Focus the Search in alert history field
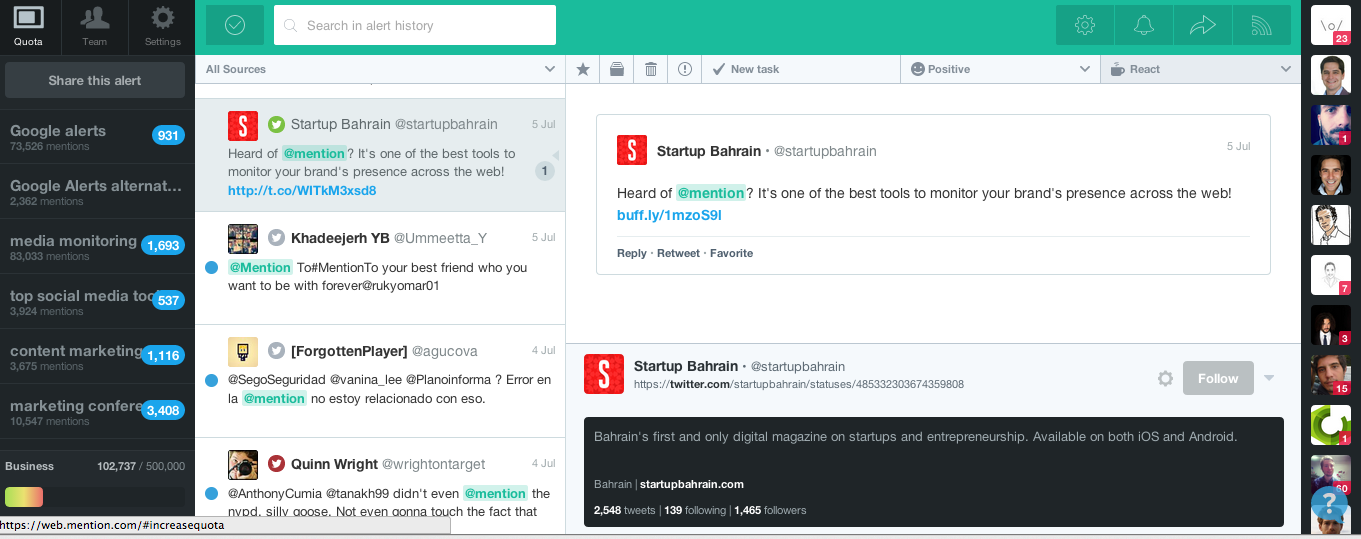The image size is (1361, 539). [x=415, y=25]
